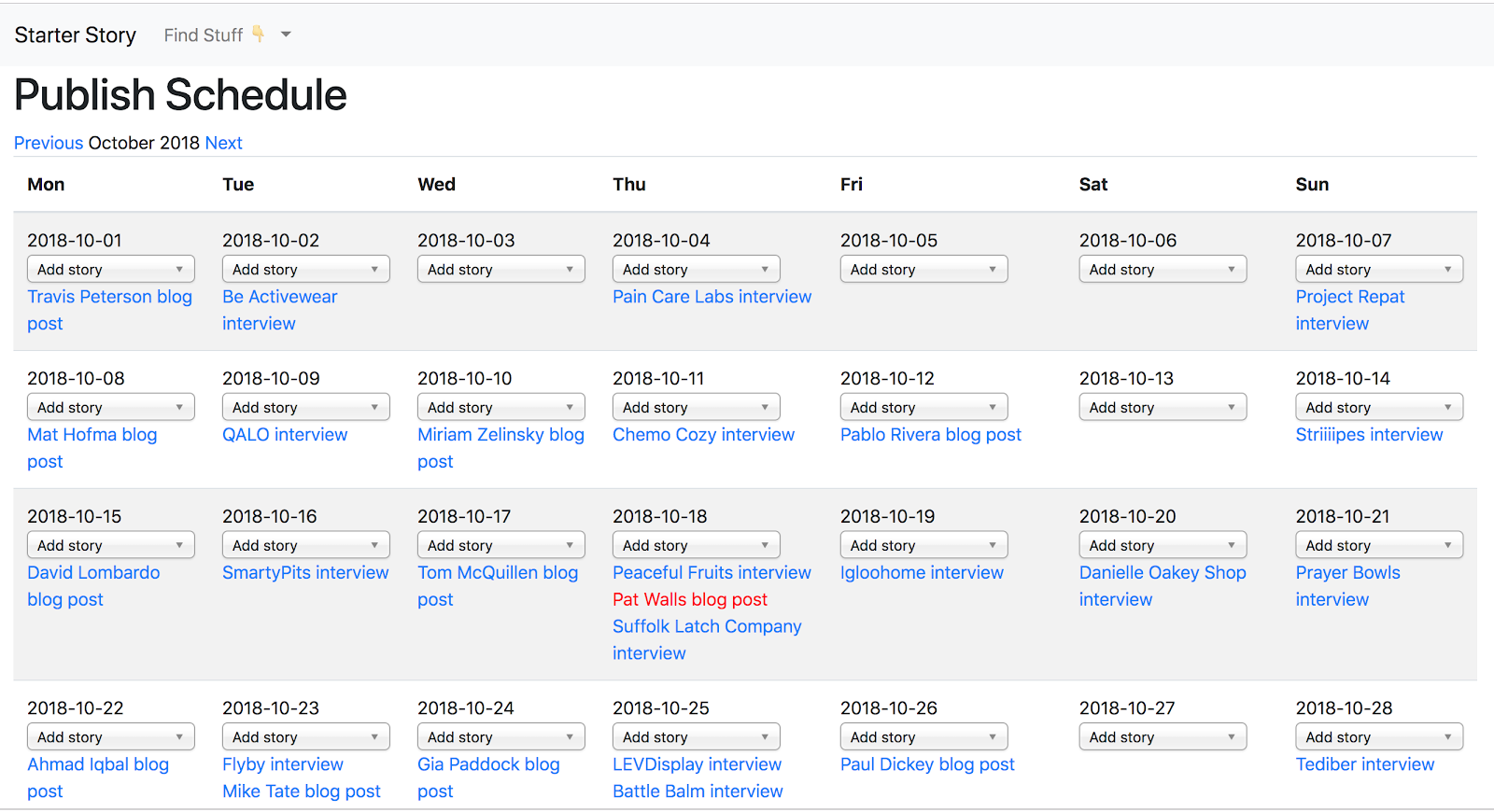Viewport: 1494px width, 812px height.
Task: Open SmartyPits interview link
Action: [x=305, y=573]
